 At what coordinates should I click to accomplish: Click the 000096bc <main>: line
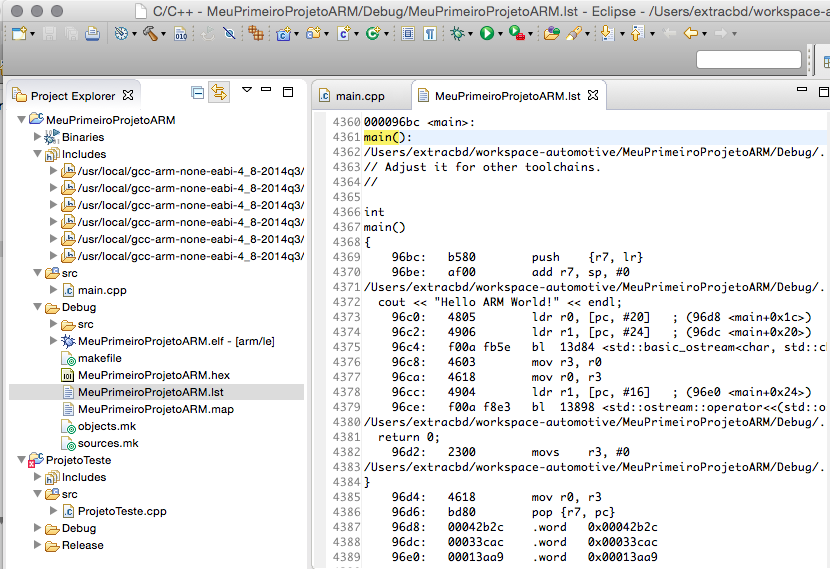click(419, 122)
